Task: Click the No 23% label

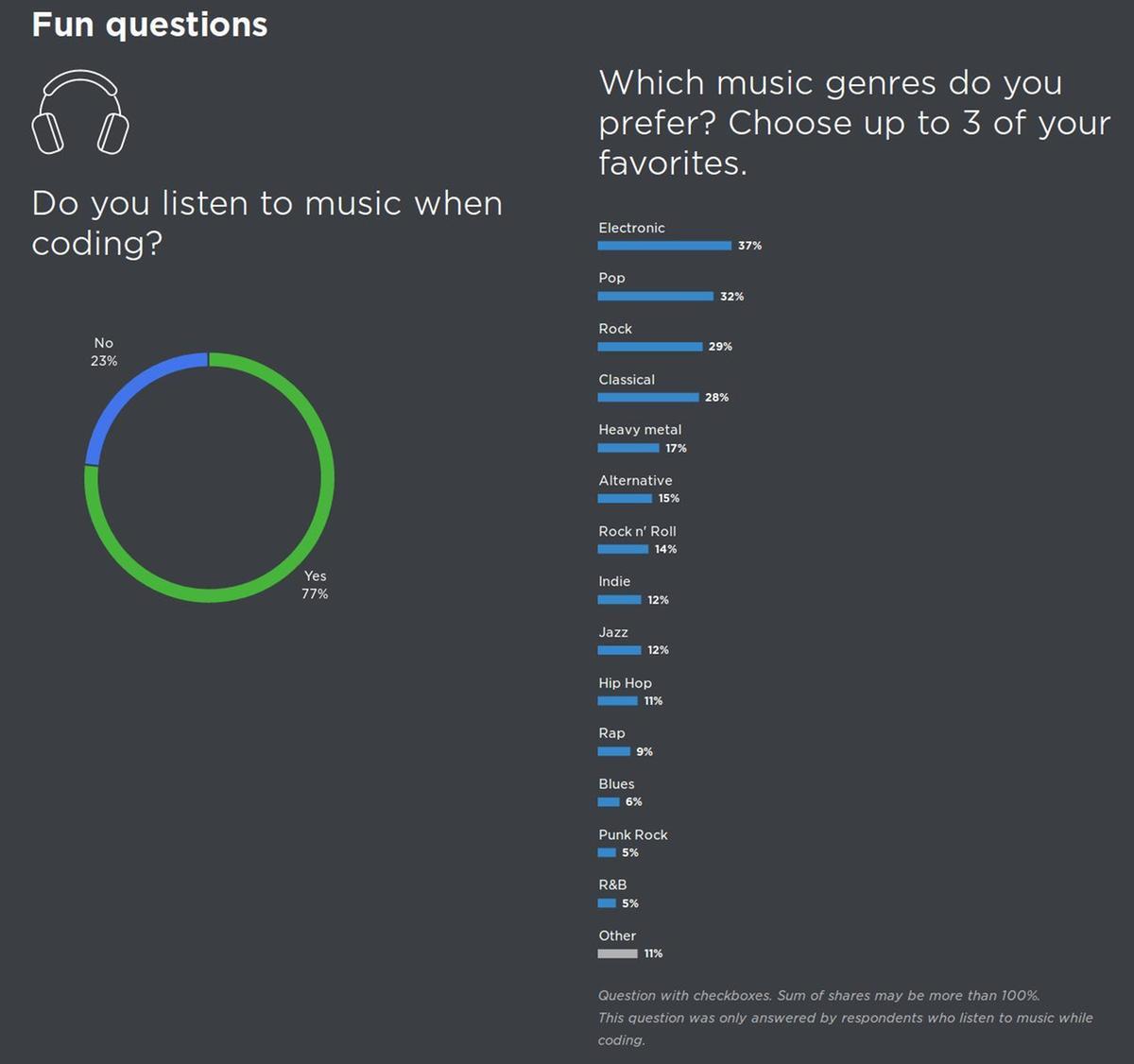Action: click(x=104, y=352)
